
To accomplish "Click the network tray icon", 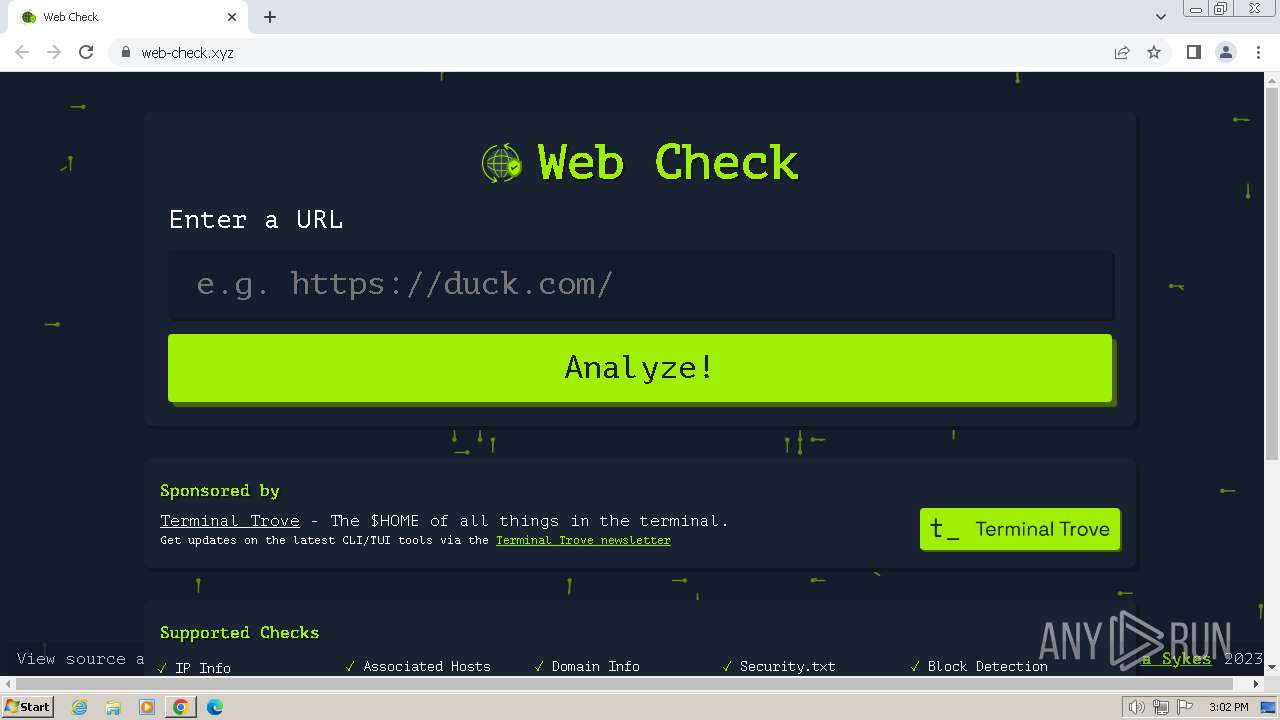I will 1161,707.
